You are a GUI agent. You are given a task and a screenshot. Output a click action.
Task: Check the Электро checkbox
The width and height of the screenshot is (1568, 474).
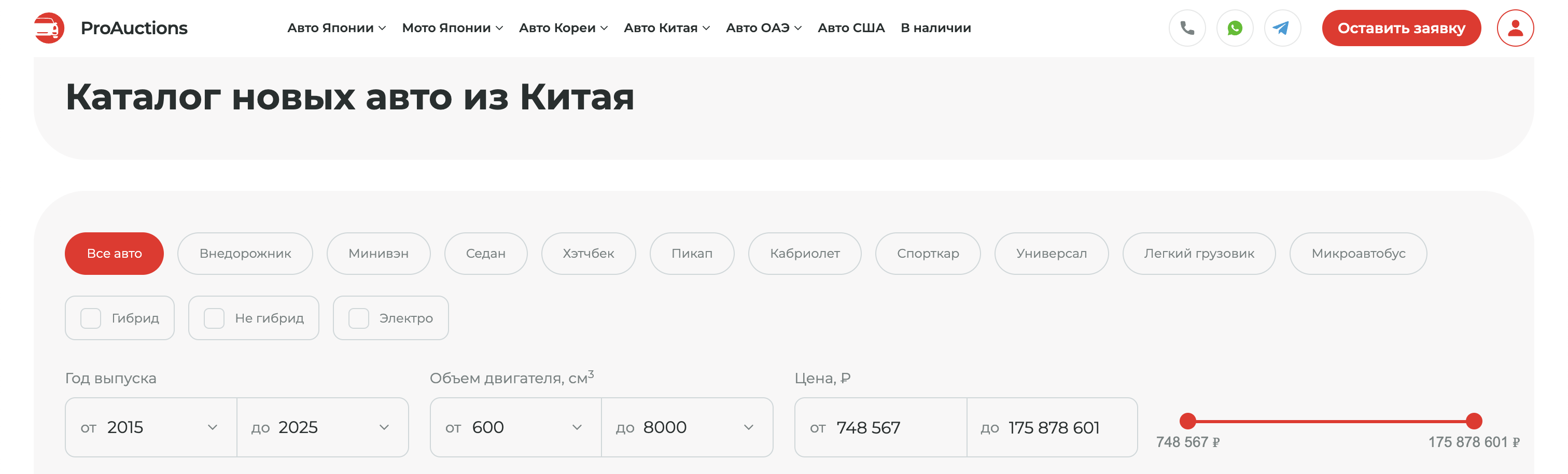point(358,318)
